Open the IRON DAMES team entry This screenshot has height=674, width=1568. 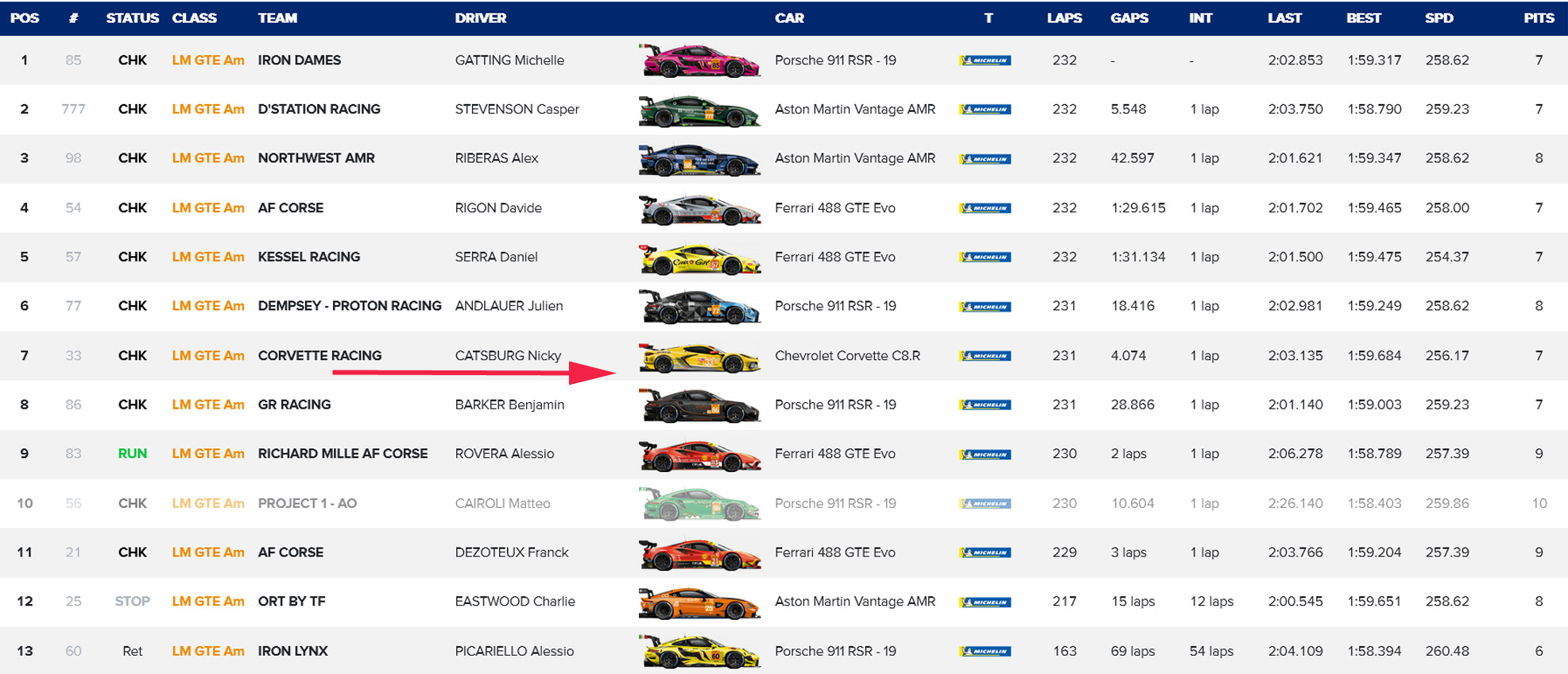click(299, 60)
